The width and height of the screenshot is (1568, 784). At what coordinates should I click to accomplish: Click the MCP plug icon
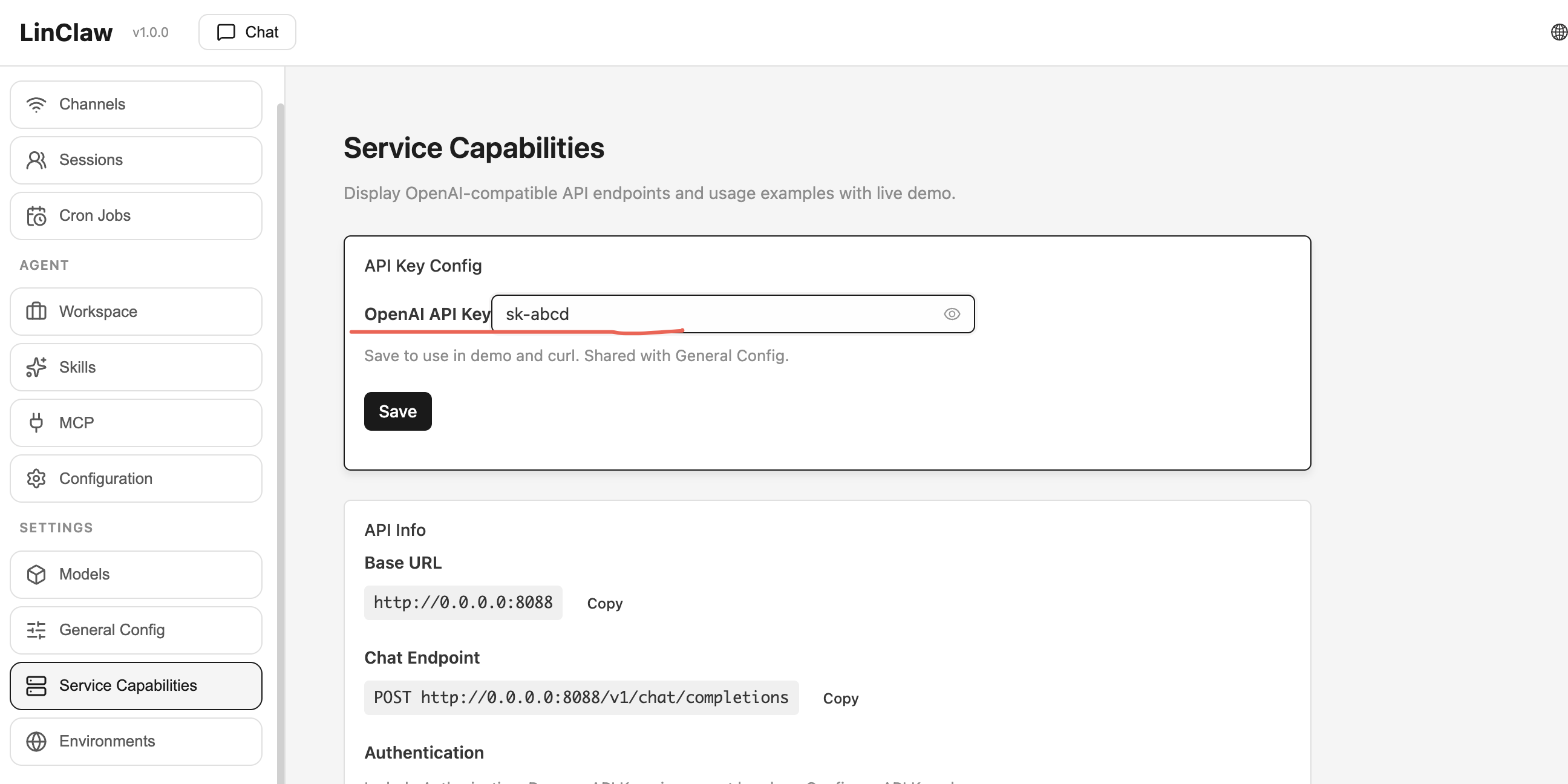36,423
